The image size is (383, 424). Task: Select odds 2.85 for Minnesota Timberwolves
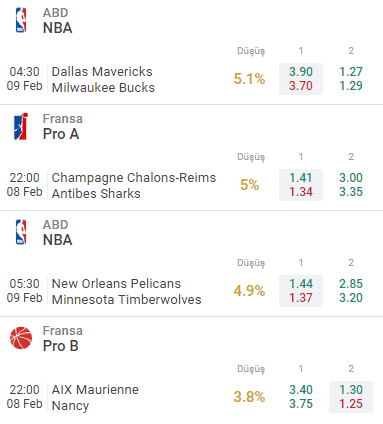(x=351, y=291)
